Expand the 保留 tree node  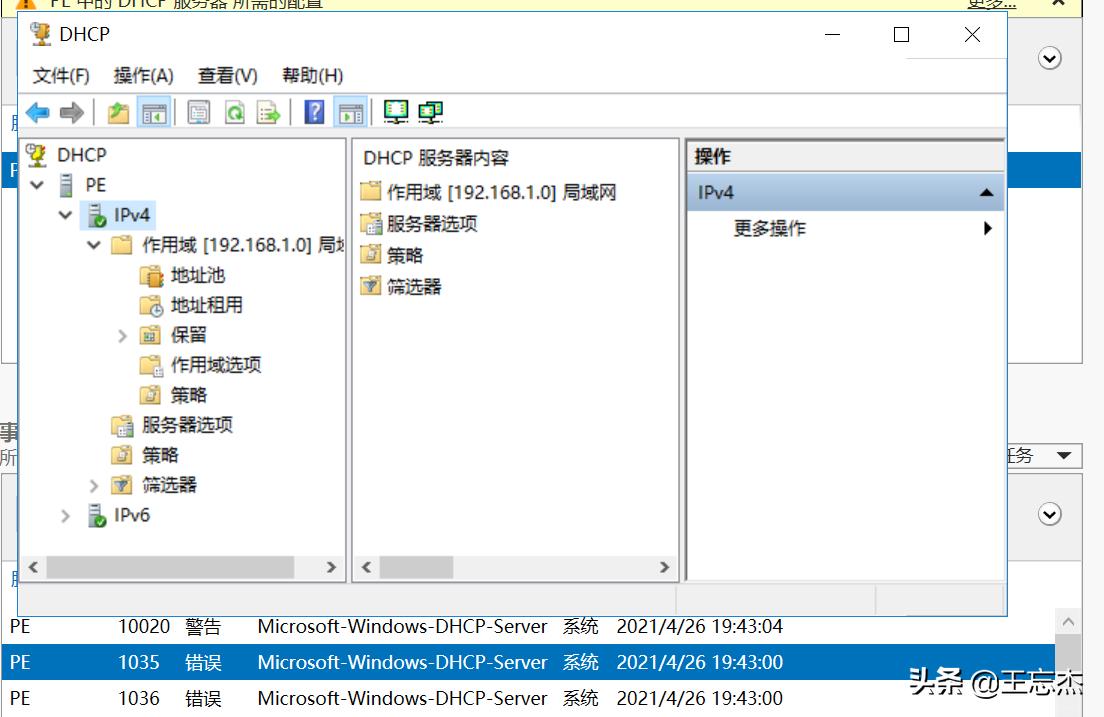tap(122, 335)
